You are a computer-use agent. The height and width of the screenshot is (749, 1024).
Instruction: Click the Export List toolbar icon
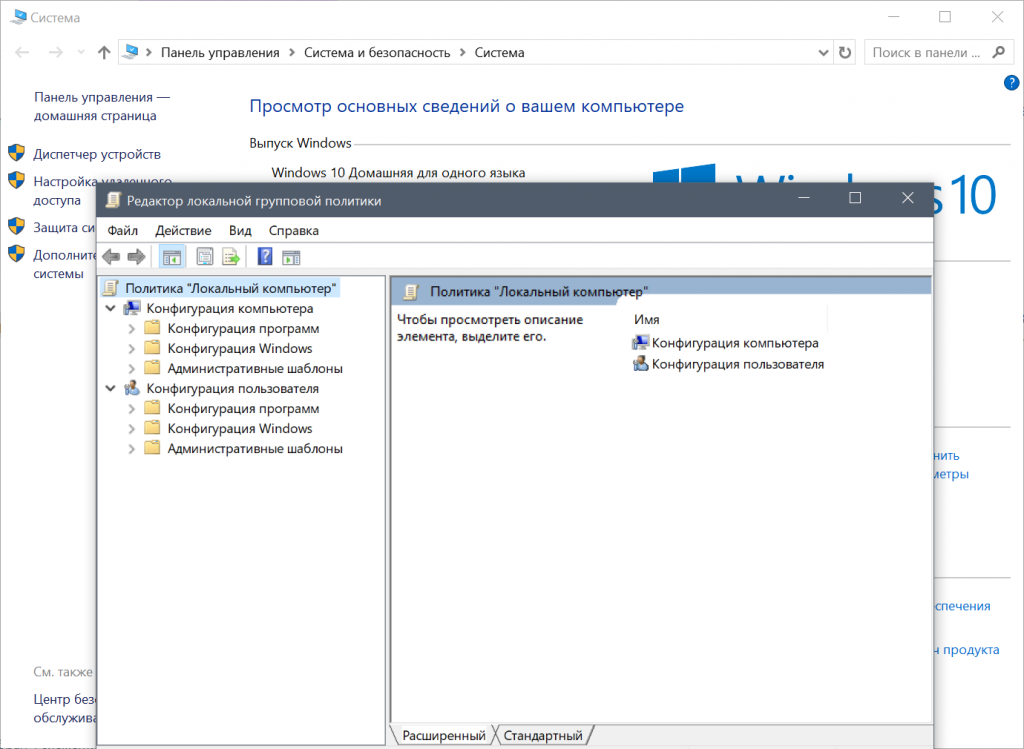pyautogui.click(x=231, y=257)
